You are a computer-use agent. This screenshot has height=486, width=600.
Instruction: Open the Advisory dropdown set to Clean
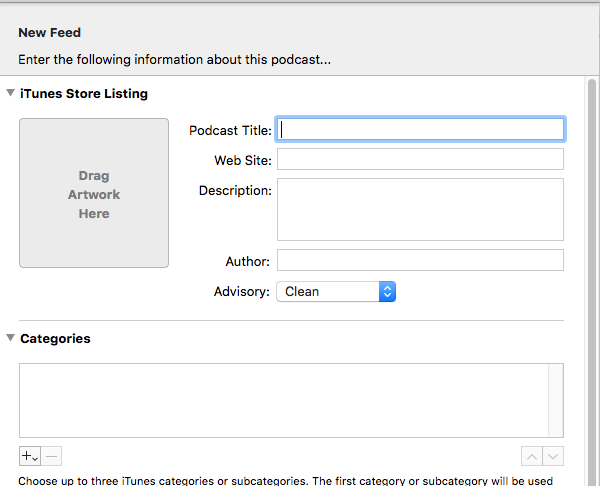click(x=336, y=292)
